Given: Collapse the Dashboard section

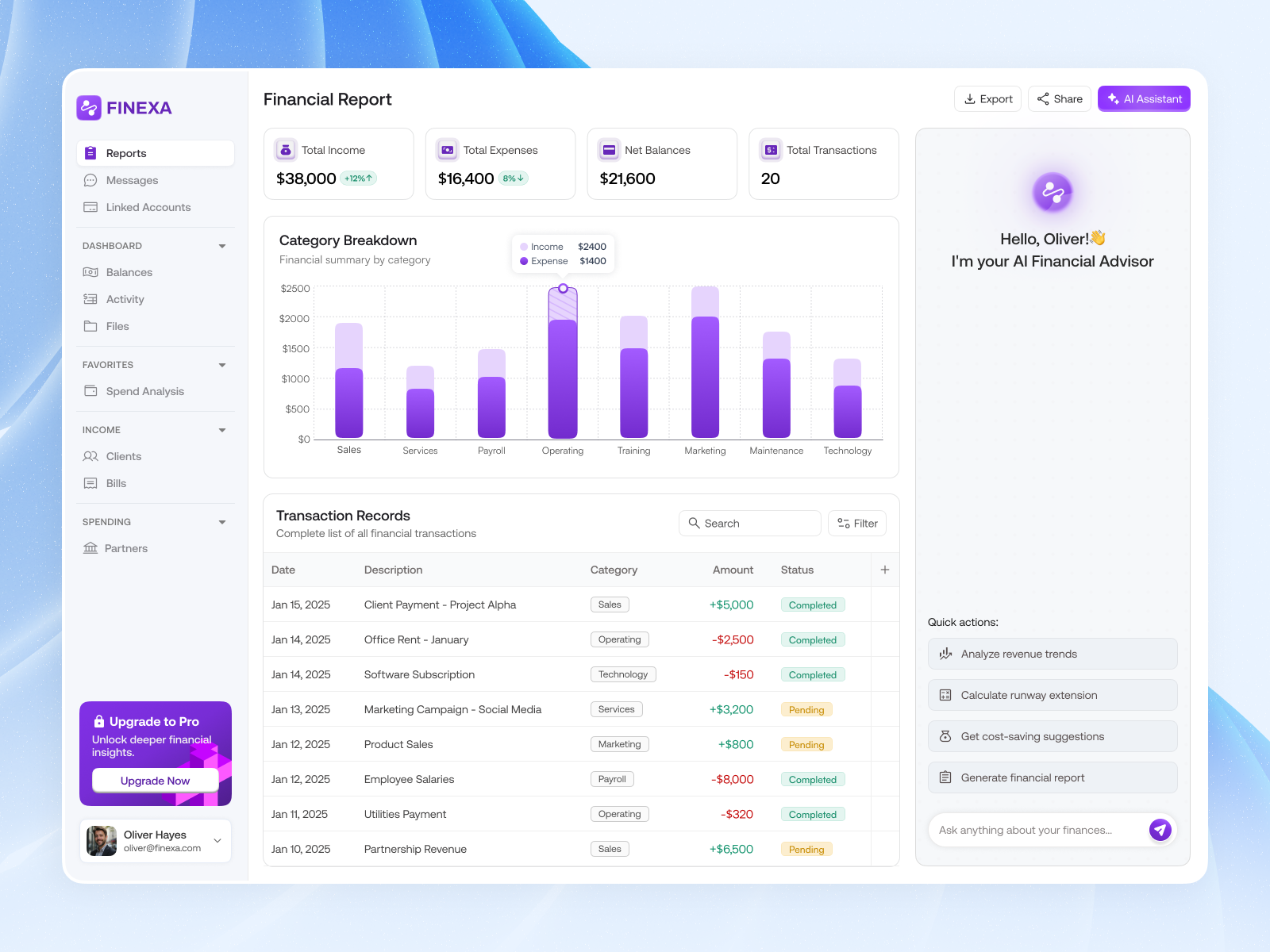Looking at the screenshot, I should coord(221,246).
